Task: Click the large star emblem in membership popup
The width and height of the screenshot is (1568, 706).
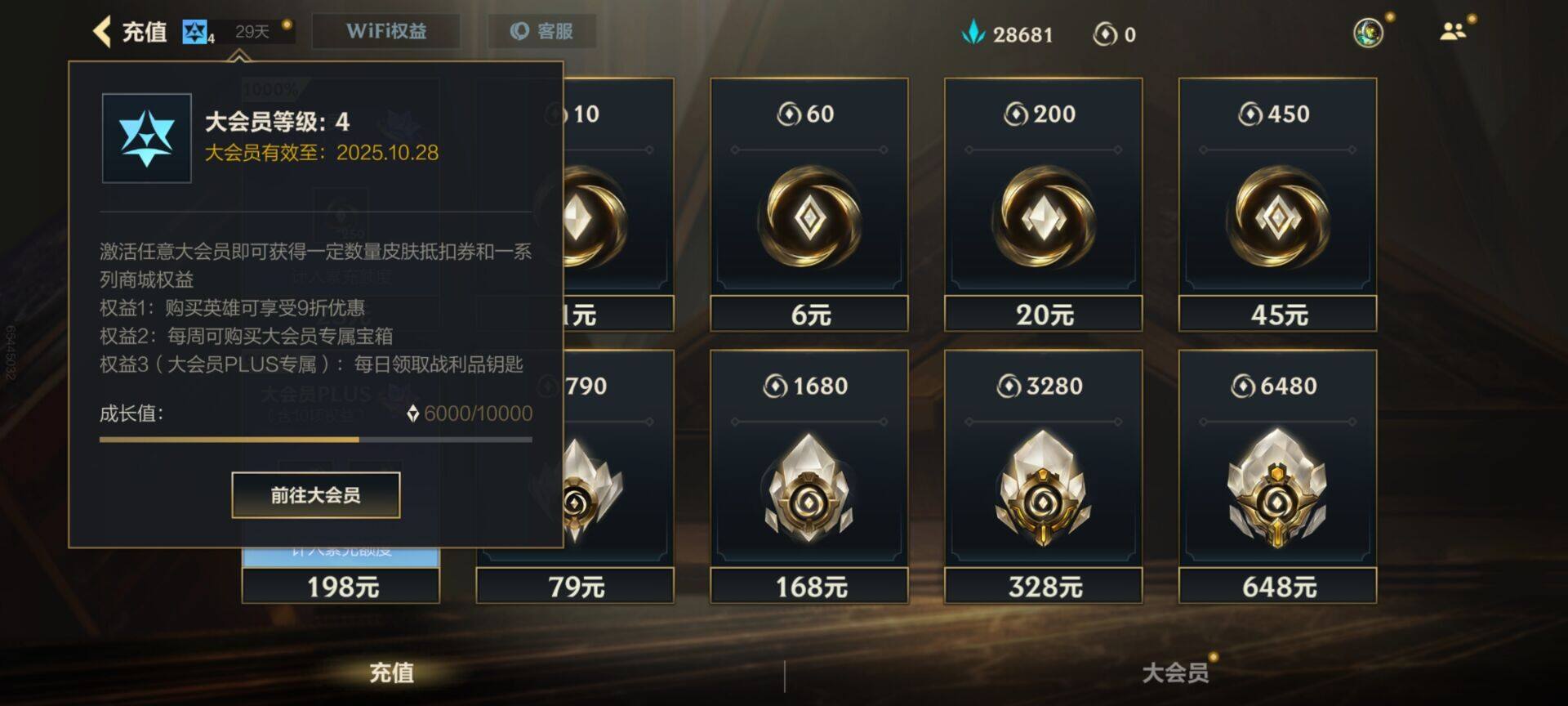Action: pos(147,138)
